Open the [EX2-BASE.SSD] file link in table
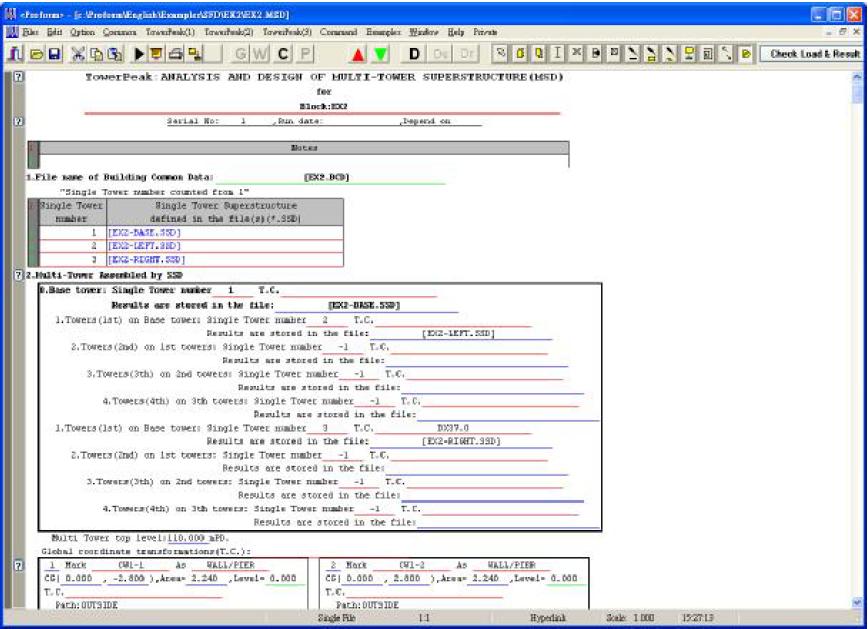The width and height of the screenshot is (868, 629). click(144, 233)
